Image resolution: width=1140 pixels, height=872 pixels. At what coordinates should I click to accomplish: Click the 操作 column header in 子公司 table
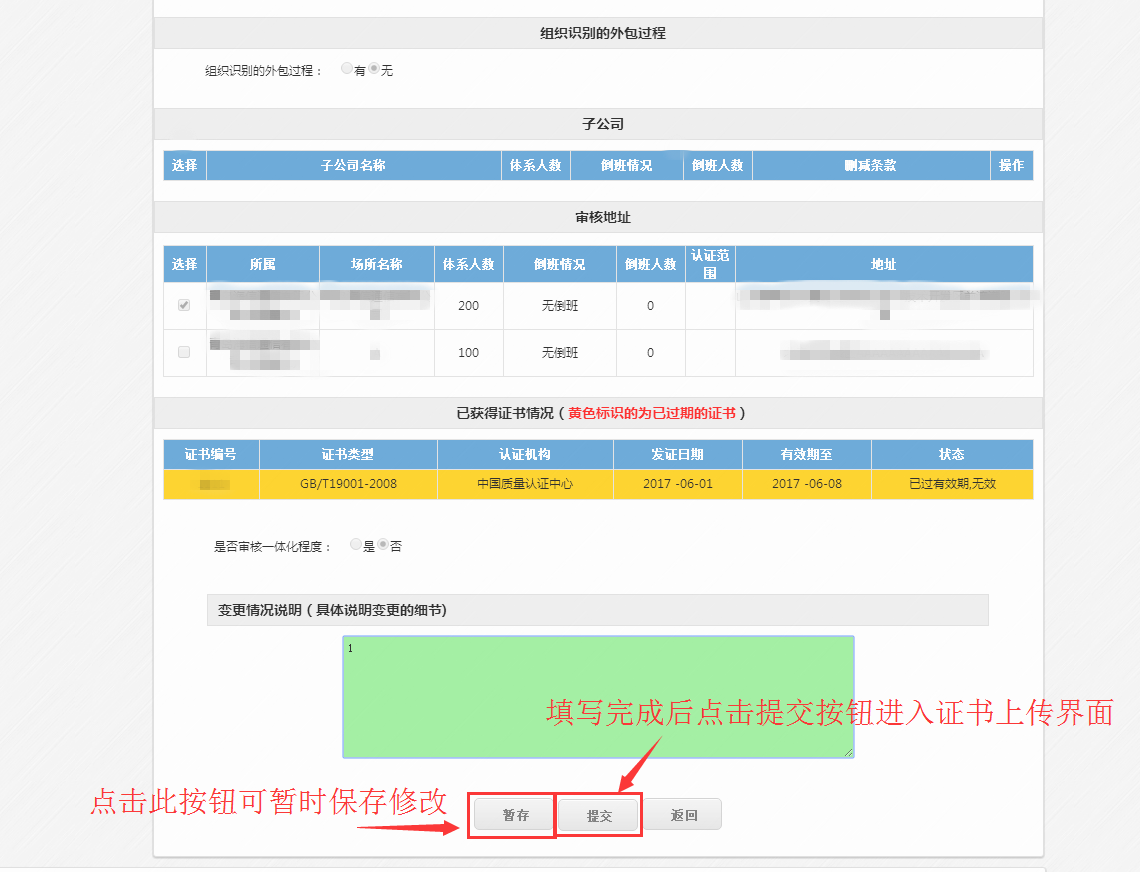1011,166
